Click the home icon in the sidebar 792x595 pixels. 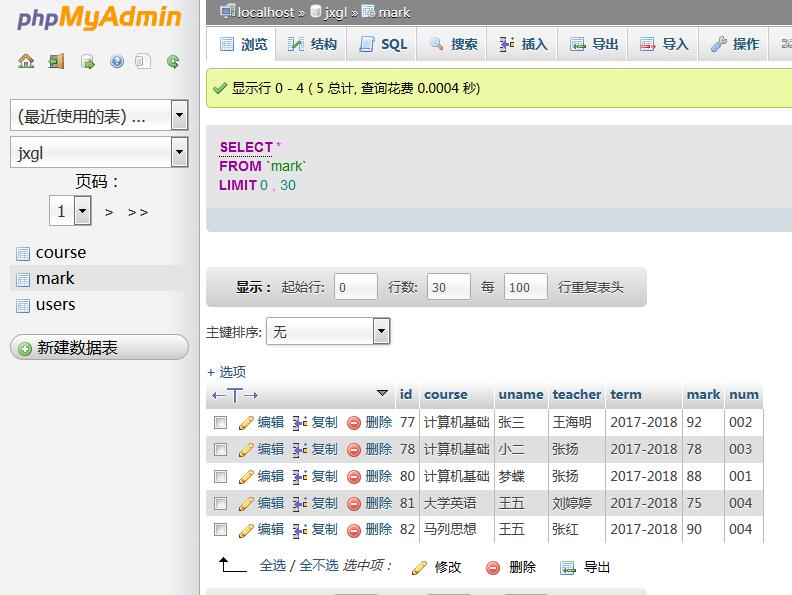click(26, 62)
